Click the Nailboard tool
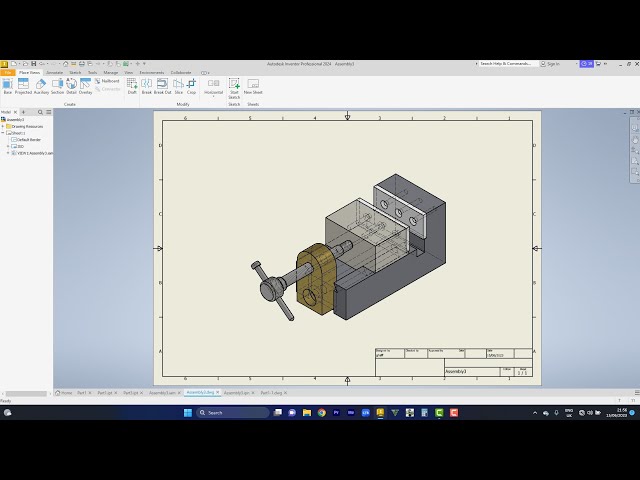This screenshot has height=480, width=640. click(107, 81)
